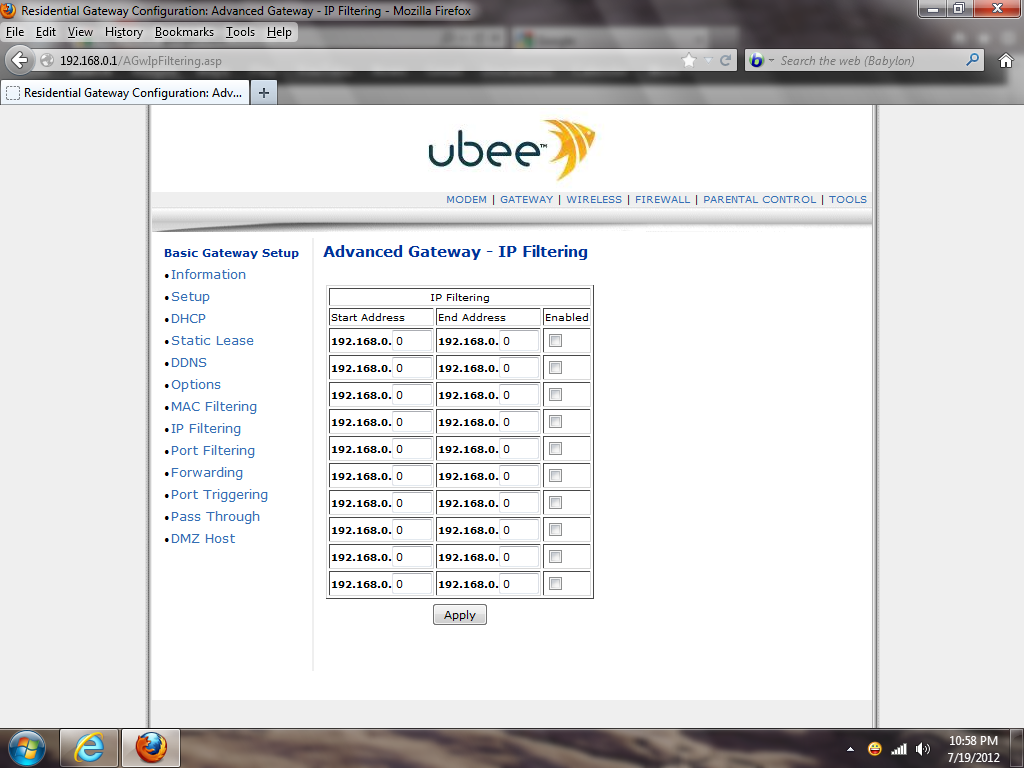The width and height of the screenshot is (1024, 768).
Task: Expand the address bar history dropdown
Action: pos(709,60)
